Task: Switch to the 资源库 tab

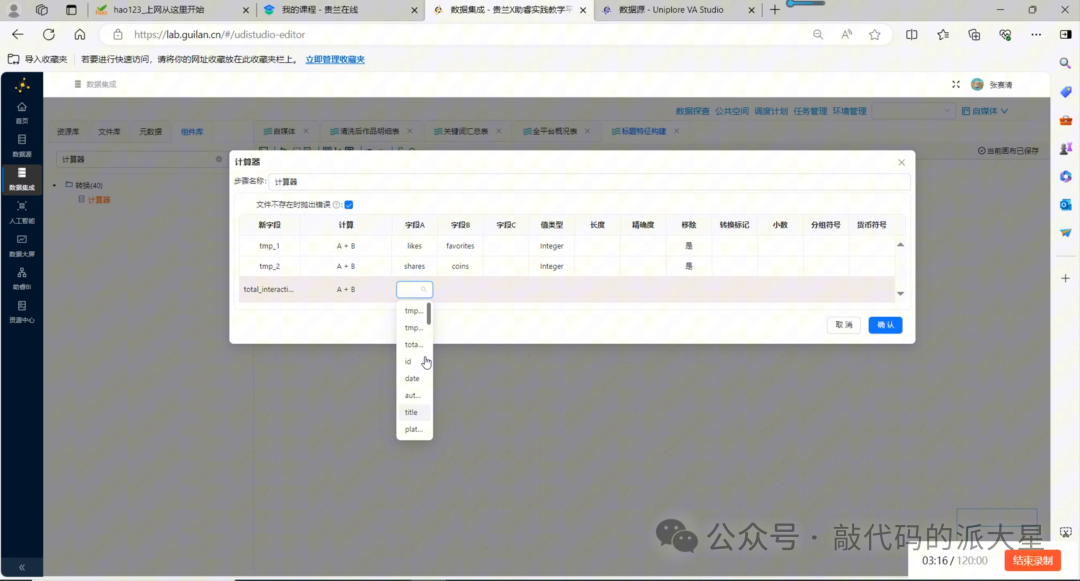Action: coord(68,131)
